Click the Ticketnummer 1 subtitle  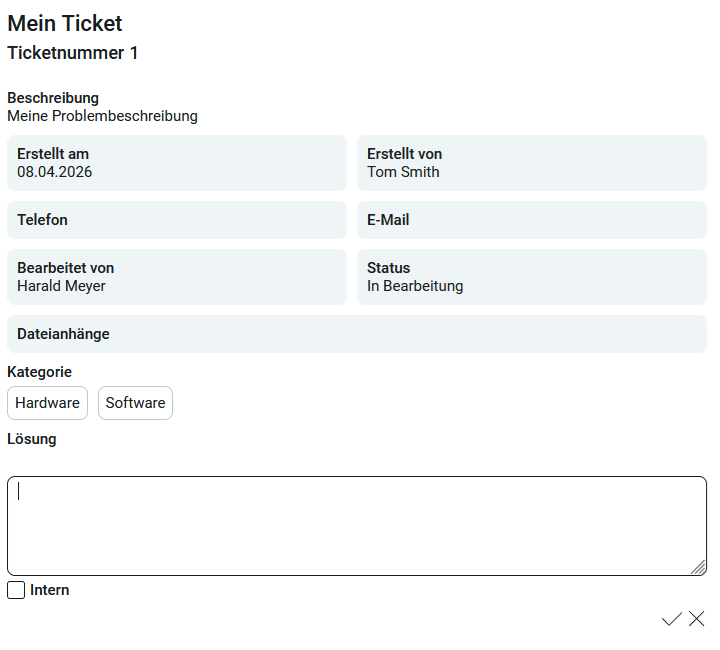pos(73,53)
